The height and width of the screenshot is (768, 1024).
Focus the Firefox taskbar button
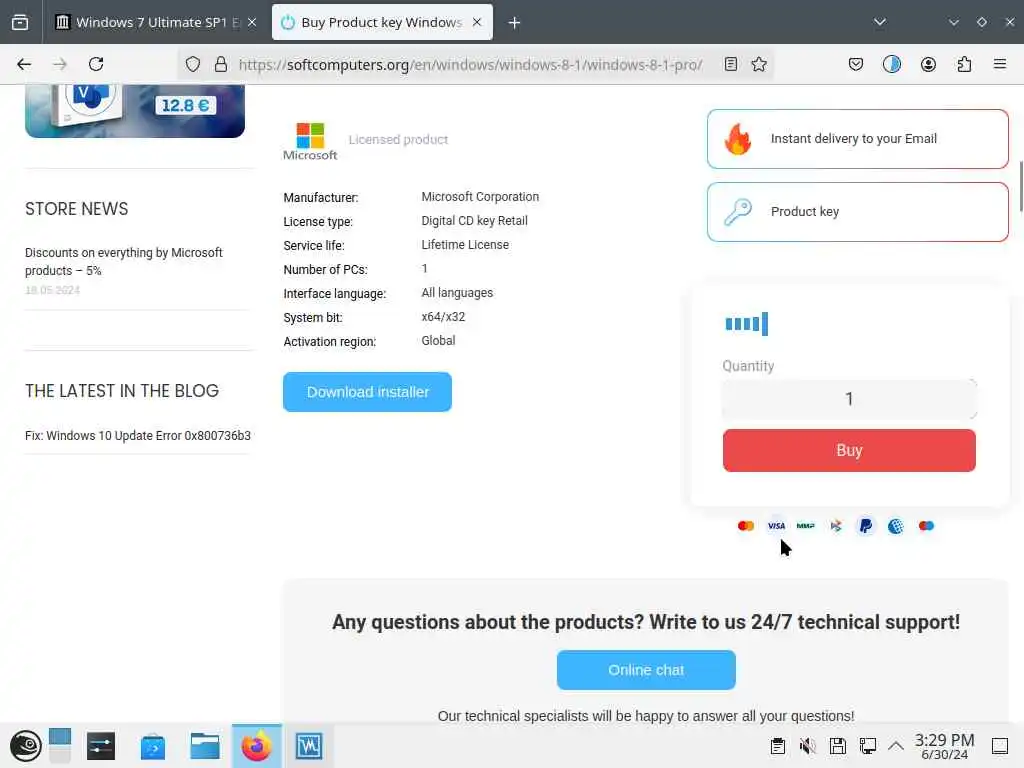(257, 746)
